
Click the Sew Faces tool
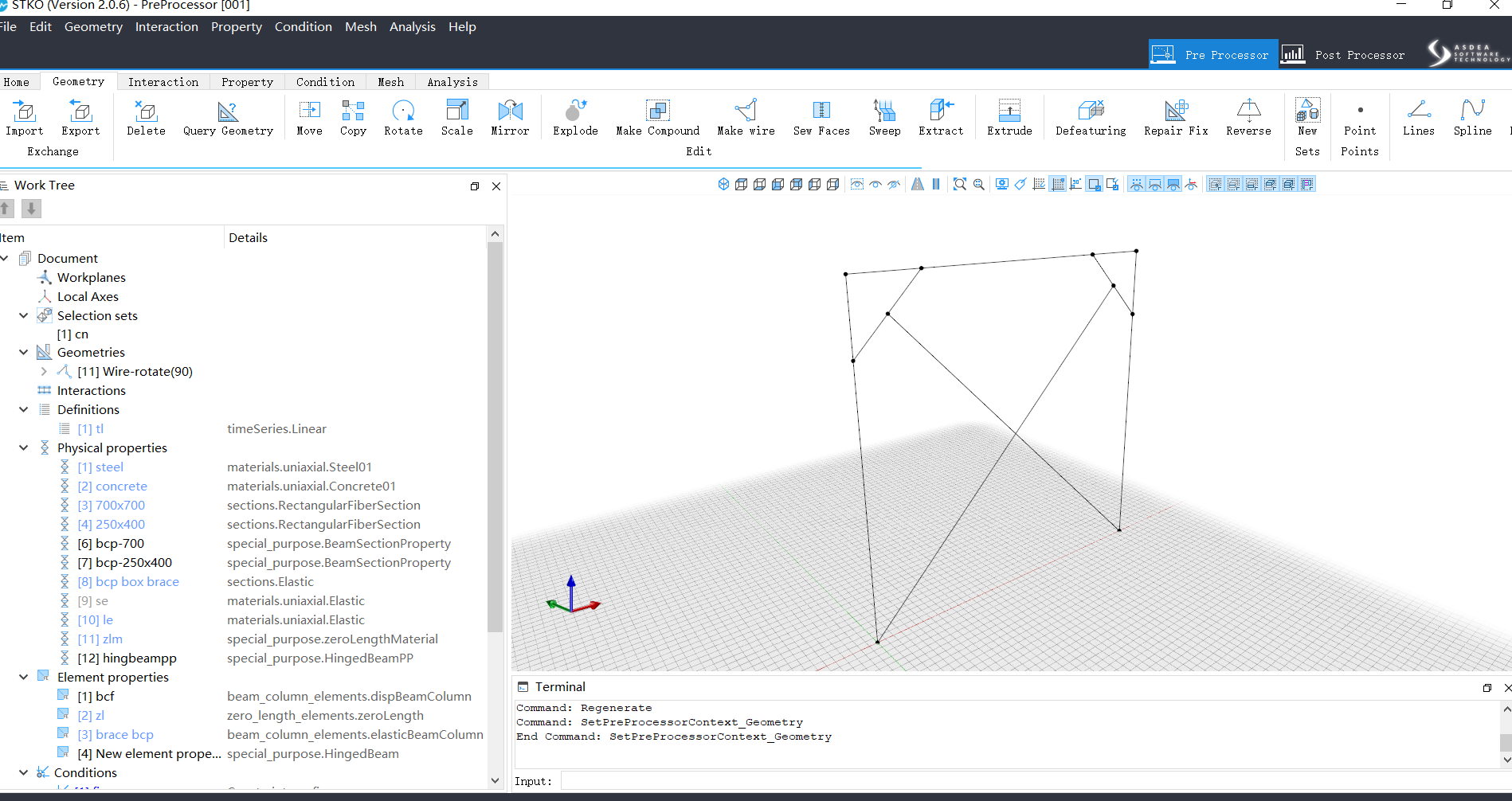(x=821, y=117)
